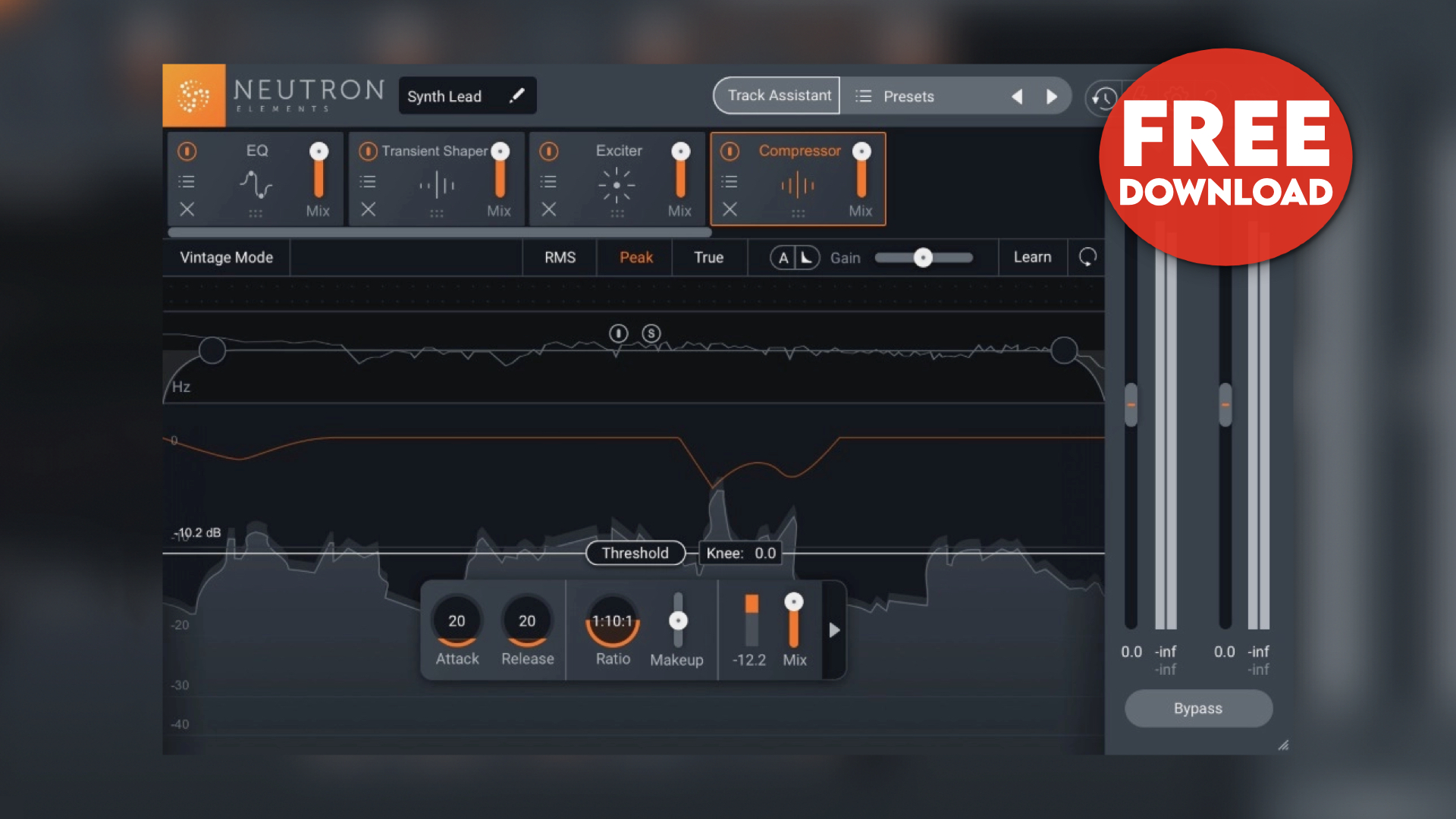This screenshot has width=1456, height=819.
Task: Drag the Gain slider
Action: coord(922,257)
